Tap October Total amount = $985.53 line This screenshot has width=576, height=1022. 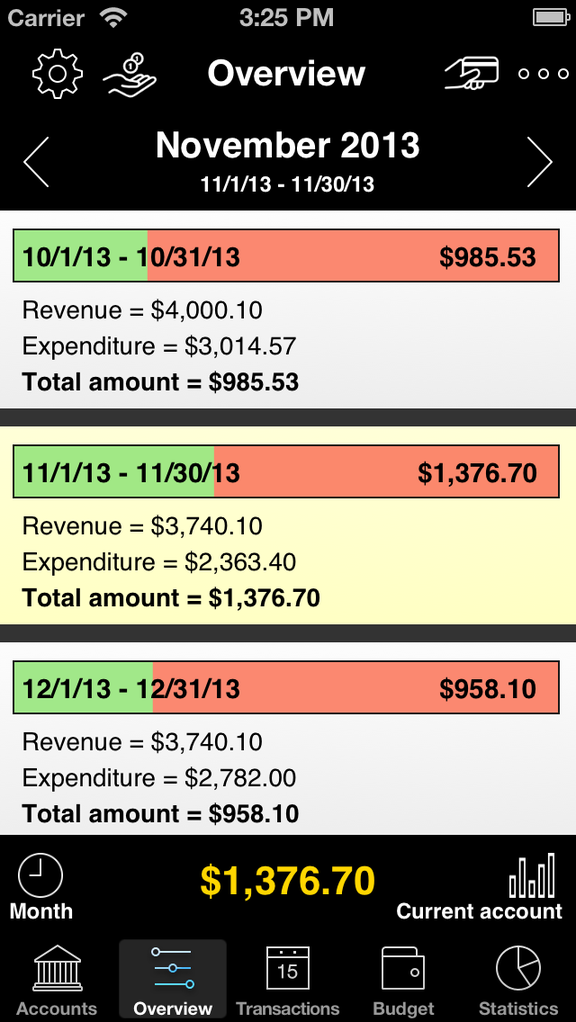point(160,382)
